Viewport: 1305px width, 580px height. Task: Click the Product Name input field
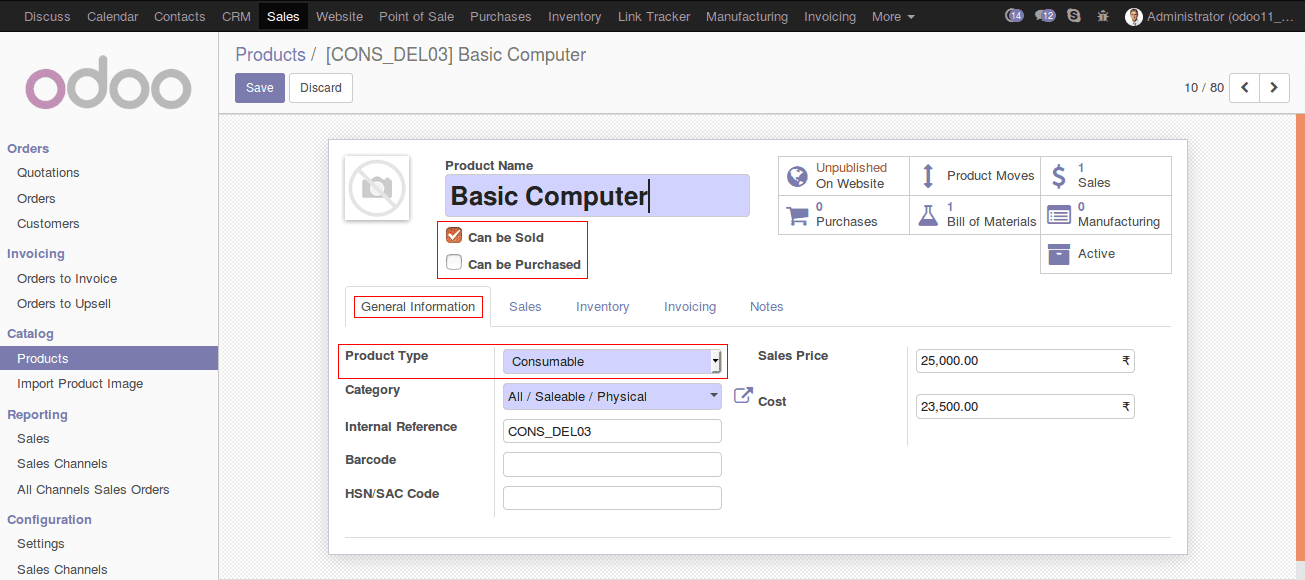(597, 196)
